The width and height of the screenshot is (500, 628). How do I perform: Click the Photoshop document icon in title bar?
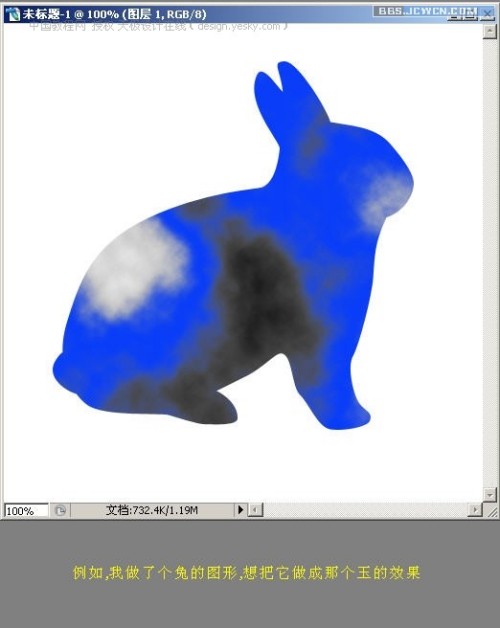pyautogui.click(x=12, y=14)
